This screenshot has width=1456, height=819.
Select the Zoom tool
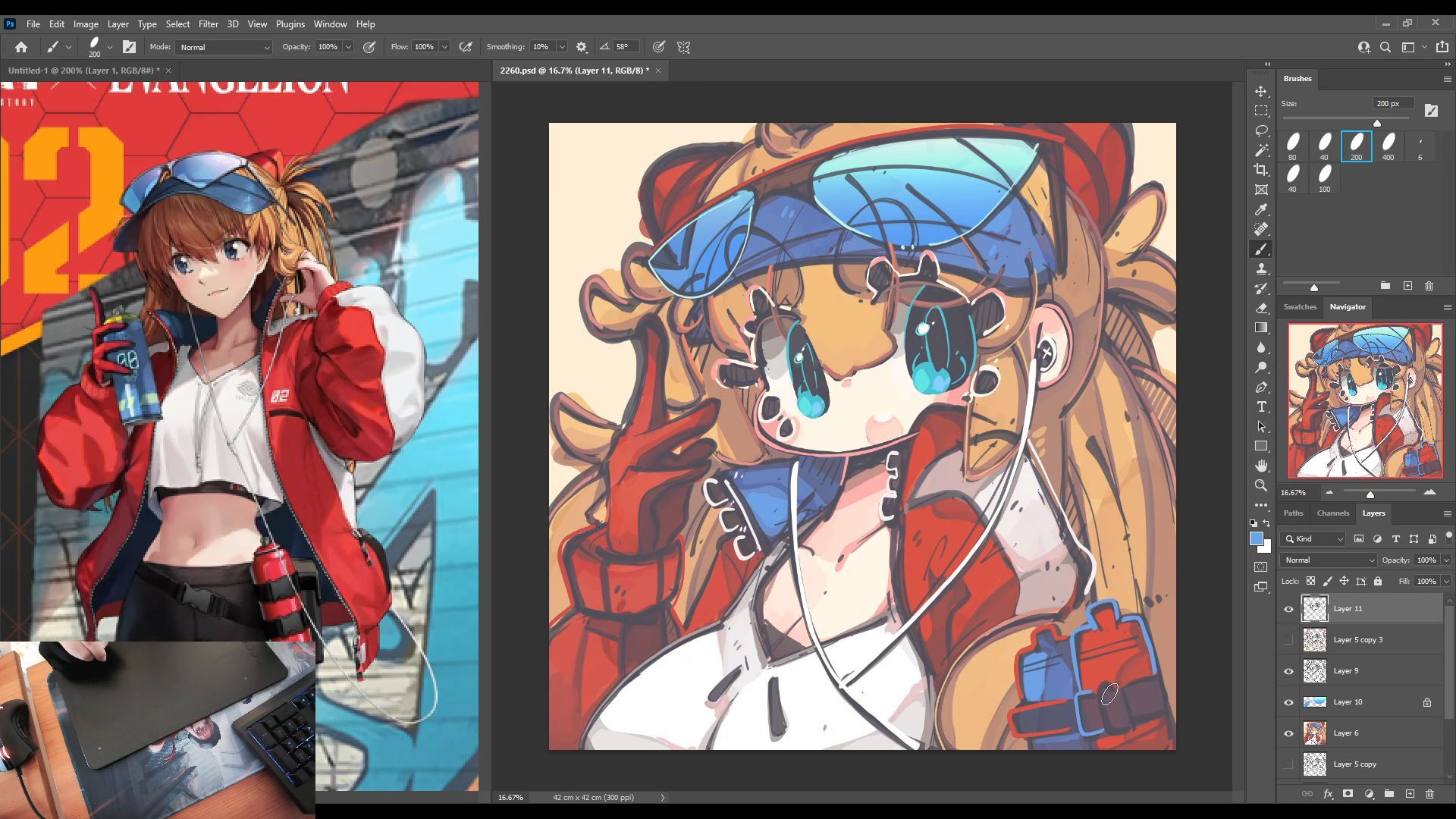point(1261,485)
